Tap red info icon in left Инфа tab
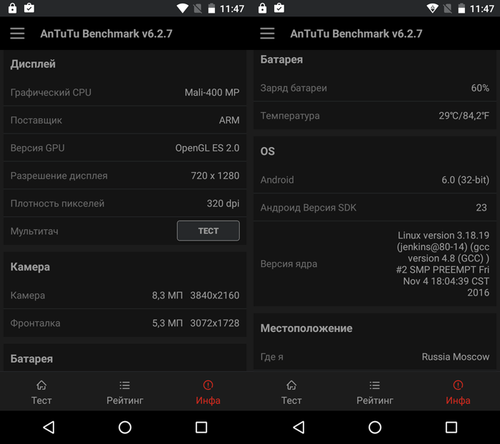This screenshot has width=500, height=444. 208,385
